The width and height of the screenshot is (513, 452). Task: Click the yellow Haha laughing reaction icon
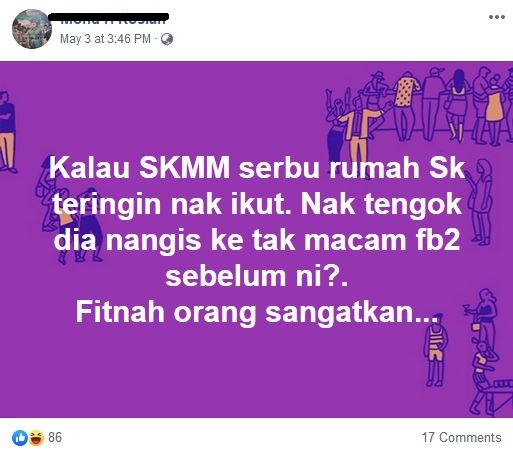coord(36,437)
